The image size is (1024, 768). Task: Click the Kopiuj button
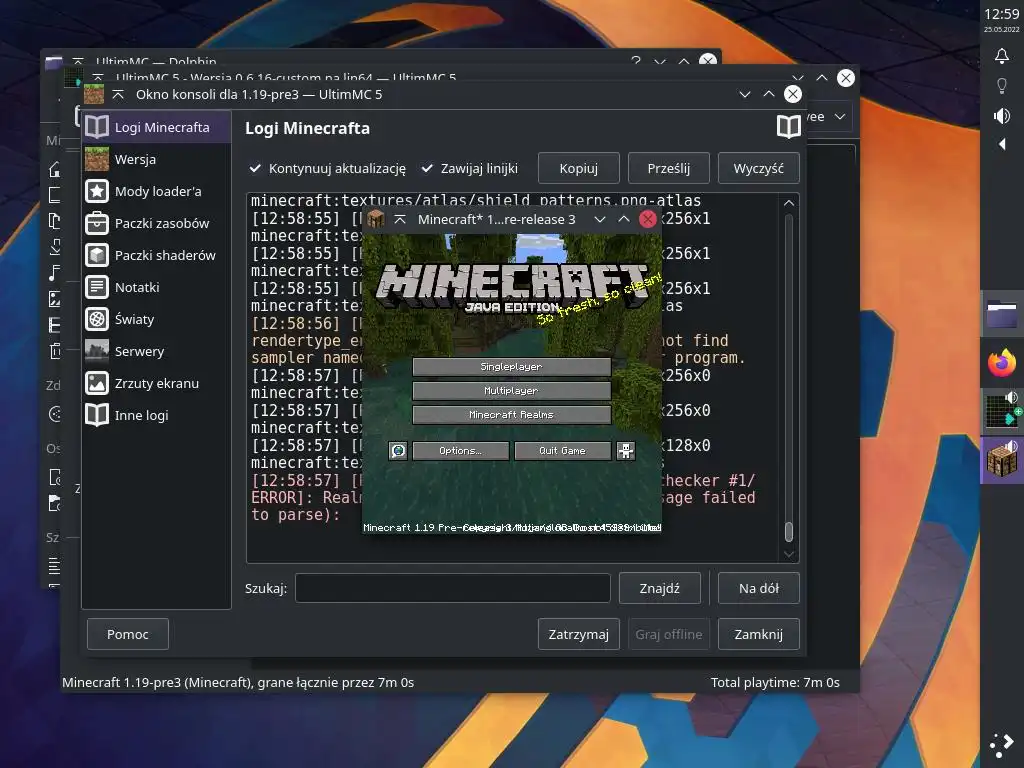[579, 168]
